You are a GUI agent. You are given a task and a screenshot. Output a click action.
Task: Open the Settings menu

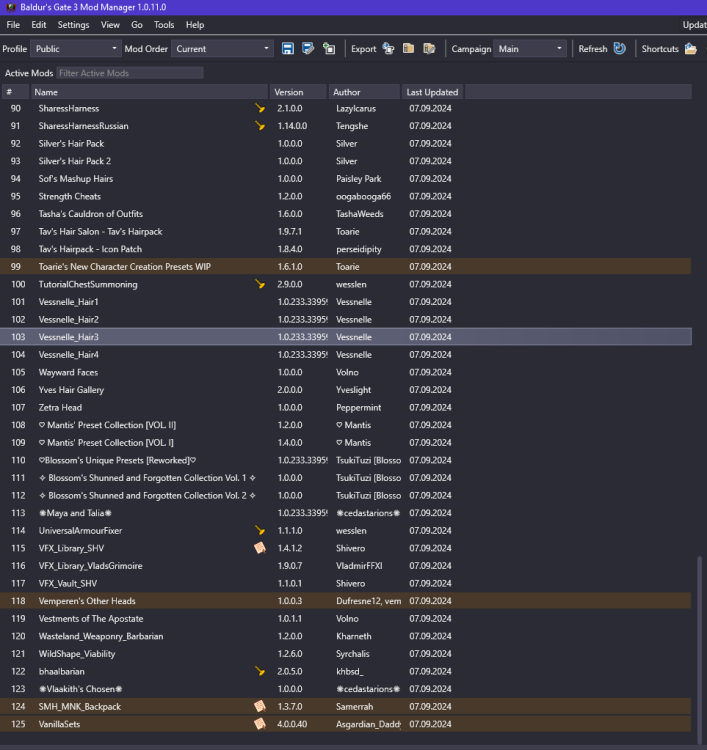73,24
